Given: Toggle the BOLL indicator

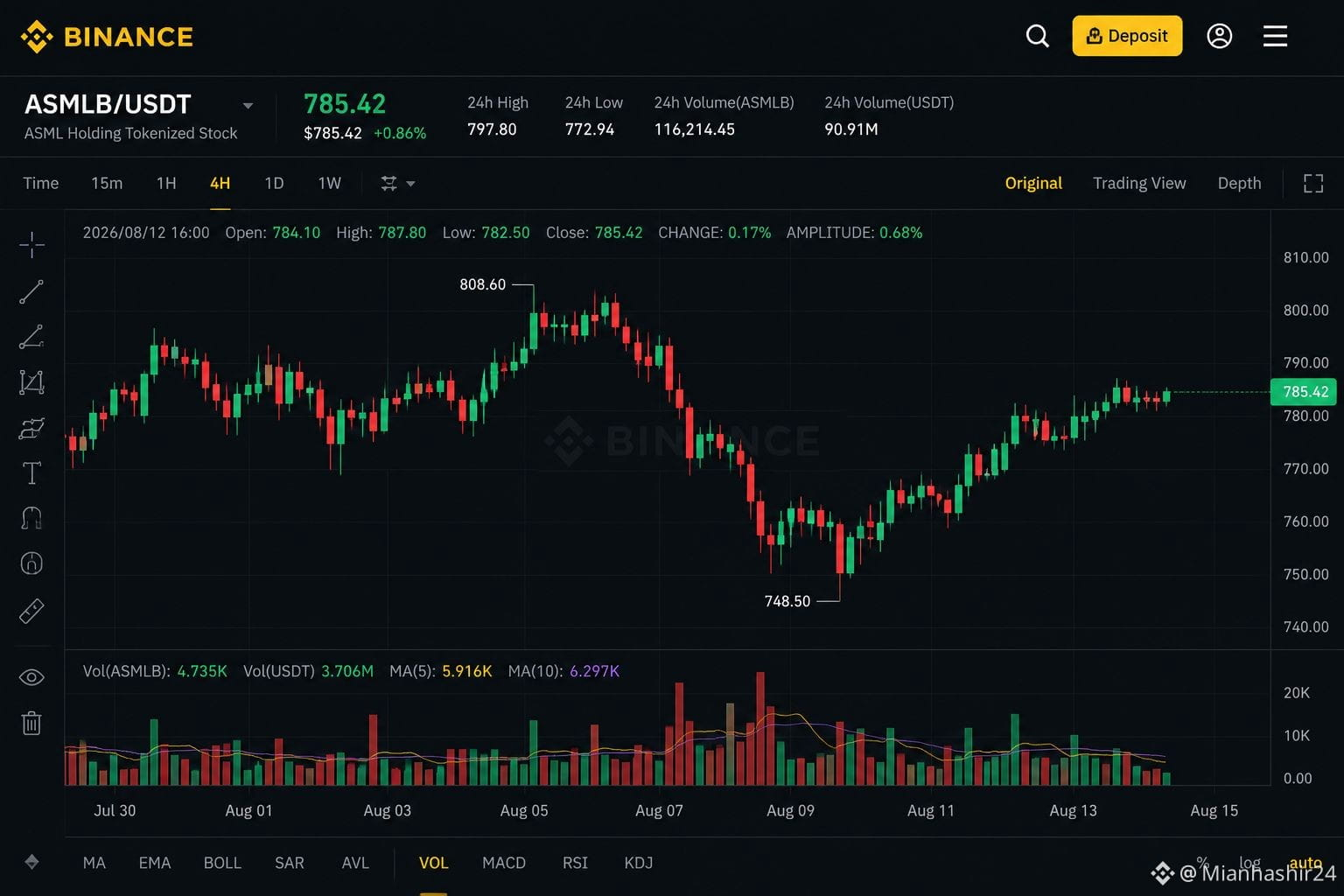Looking at the screenshot, I should [222, 863].
